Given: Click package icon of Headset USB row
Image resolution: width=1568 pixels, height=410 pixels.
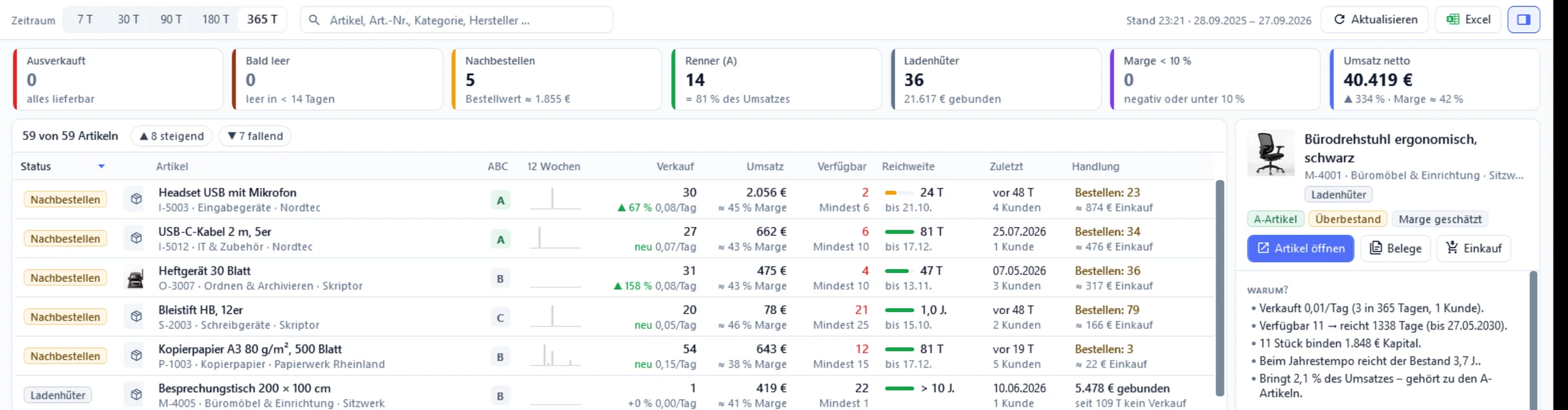Looking at the screenshot, I should pos(136,199).
